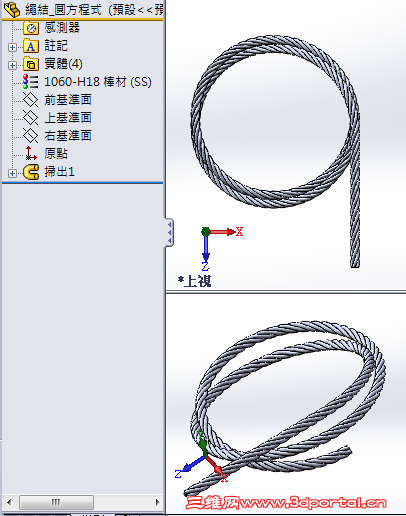Viewport: 406px width, 516px height.
Task: Expand the 掃出1 feature node
Action: (x=12, y=173)
